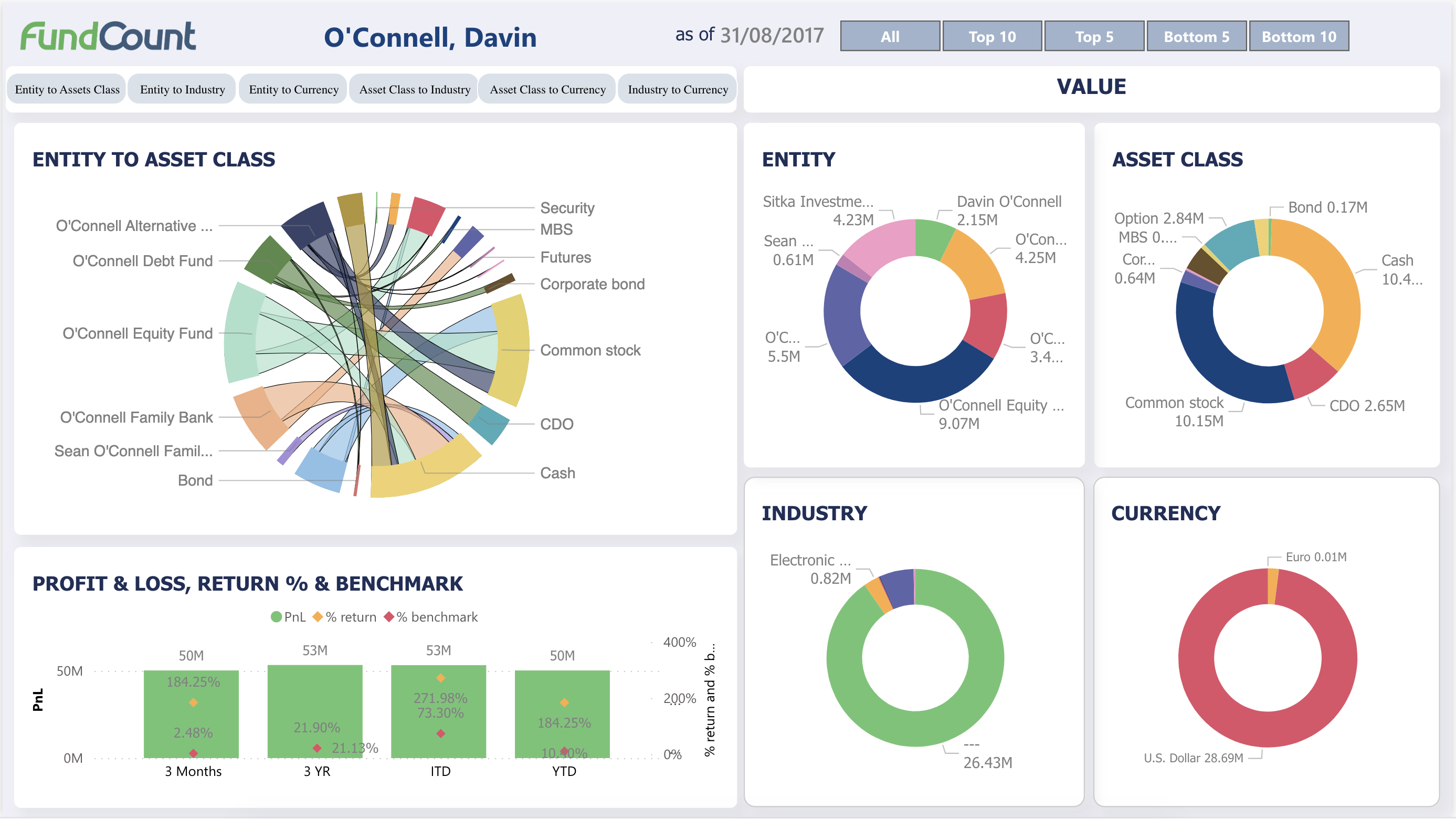Viewport: 1456px width, 819px height.
Task: Select the light blue Bond chord arc
Action: point(321,471)
